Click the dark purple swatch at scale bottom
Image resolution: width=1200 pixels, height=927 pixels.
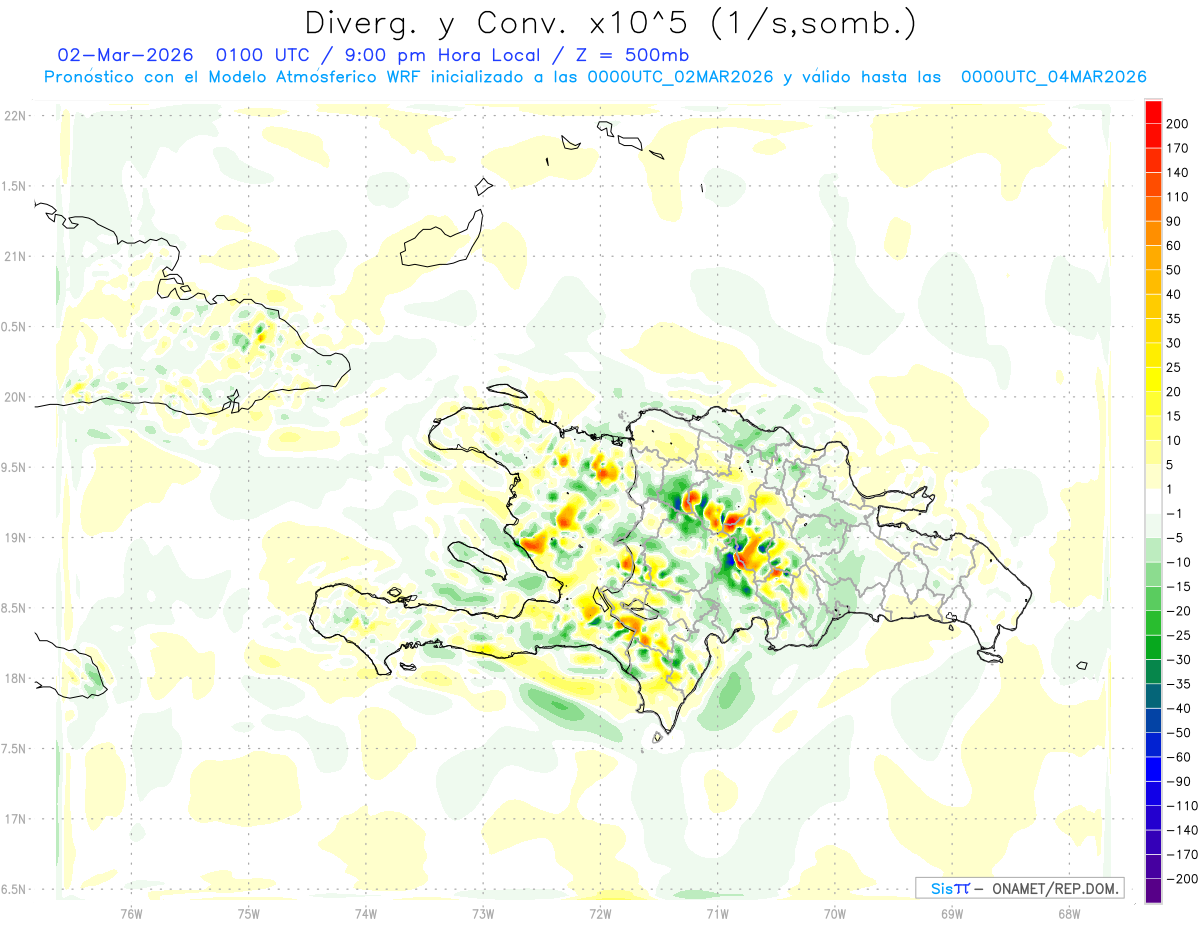[x=1152, y=890]
